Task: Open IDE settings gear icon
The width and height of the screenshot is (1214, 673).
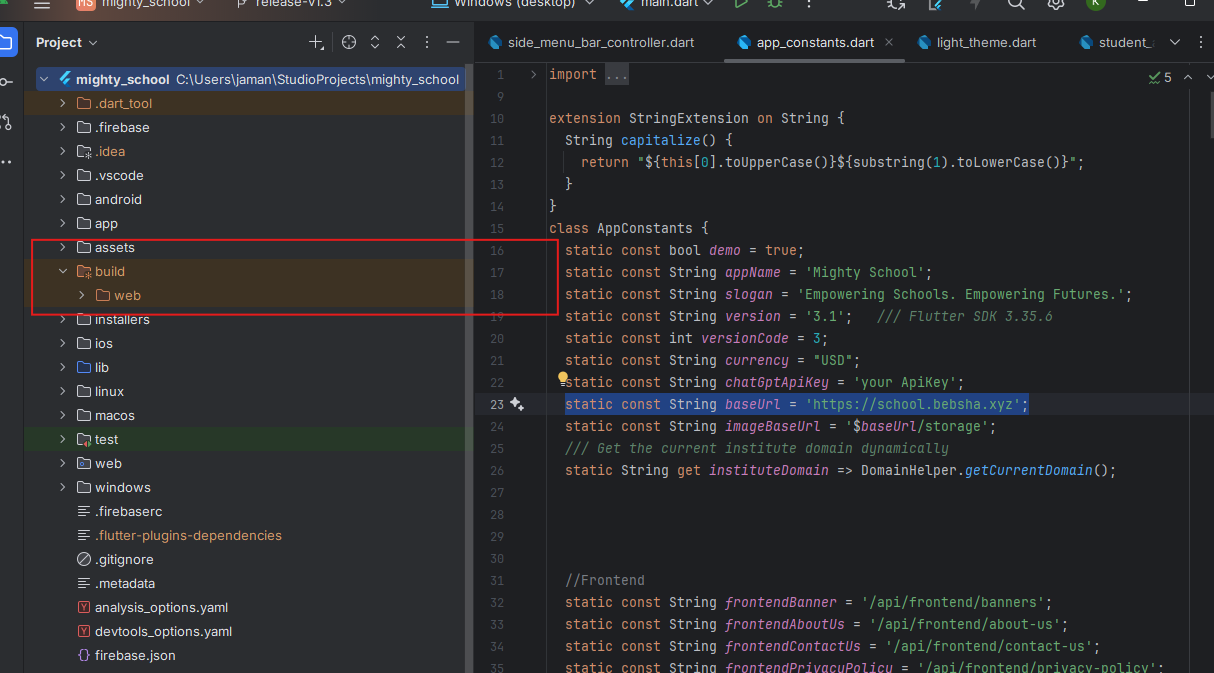Action: tap(1055, 4)
